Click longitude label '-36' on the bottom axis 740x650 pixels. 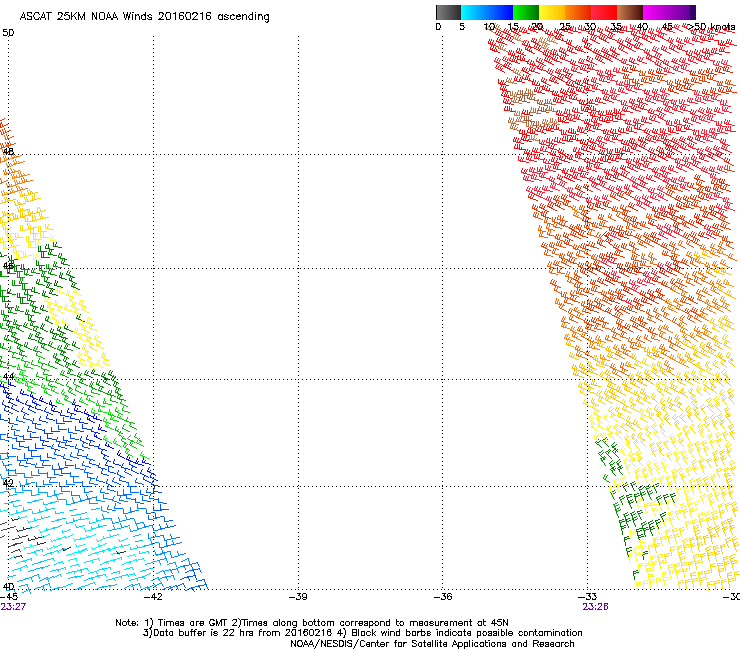pos(443,597)
